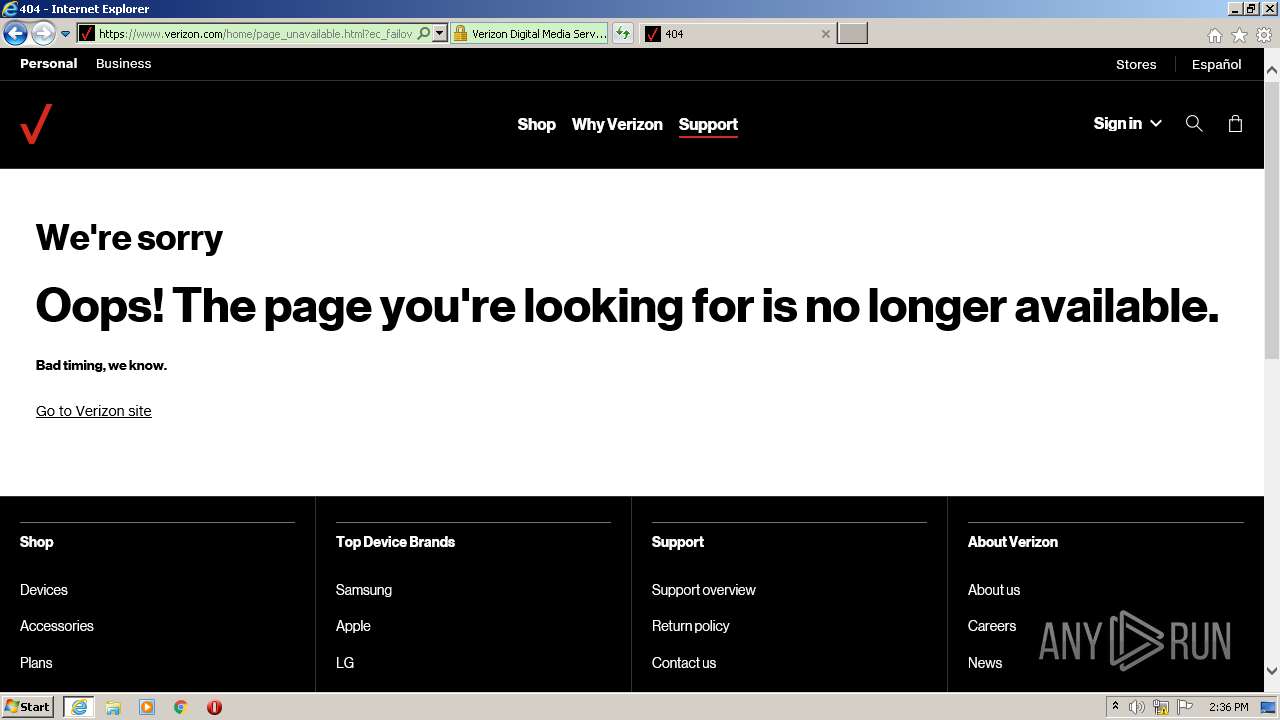Click the taskbar clock 2:36 PM
Screen dimensions: 1280x720
coord(1228,707)
